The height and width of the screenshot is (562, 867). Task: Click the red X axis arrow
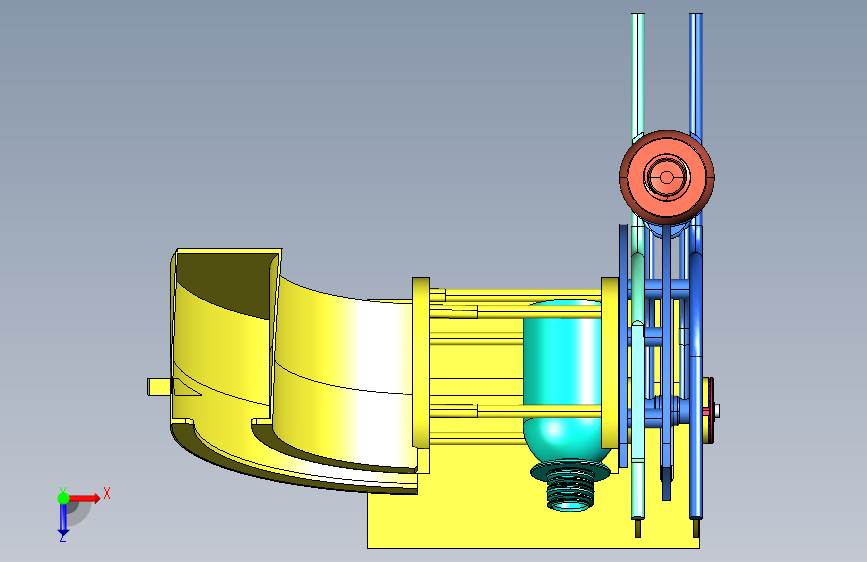pos(85,498)
